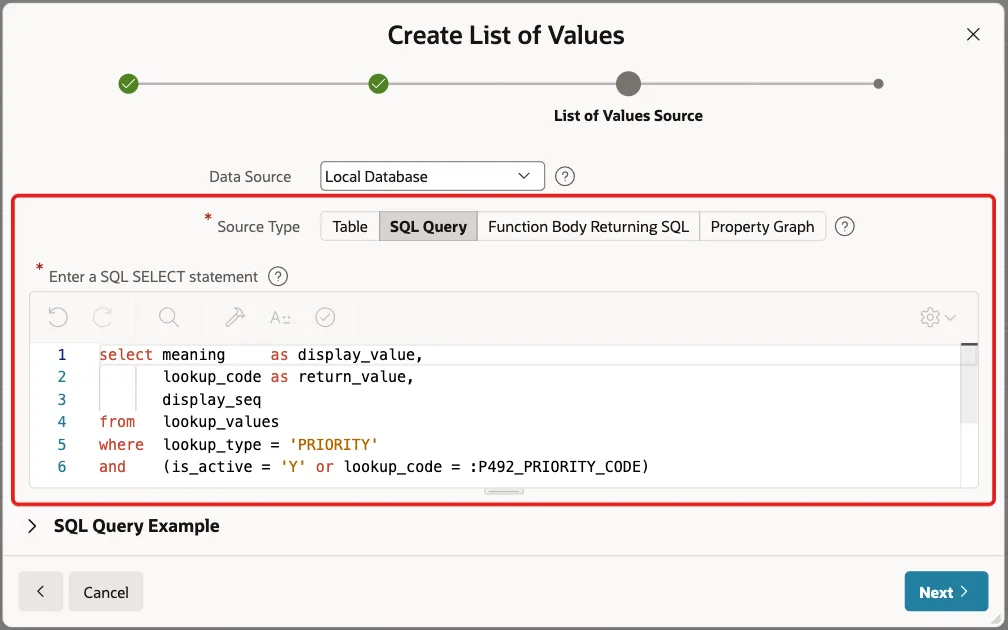
Task: Click the autocomplete A: icon
Action: click(x=280, y=317)
